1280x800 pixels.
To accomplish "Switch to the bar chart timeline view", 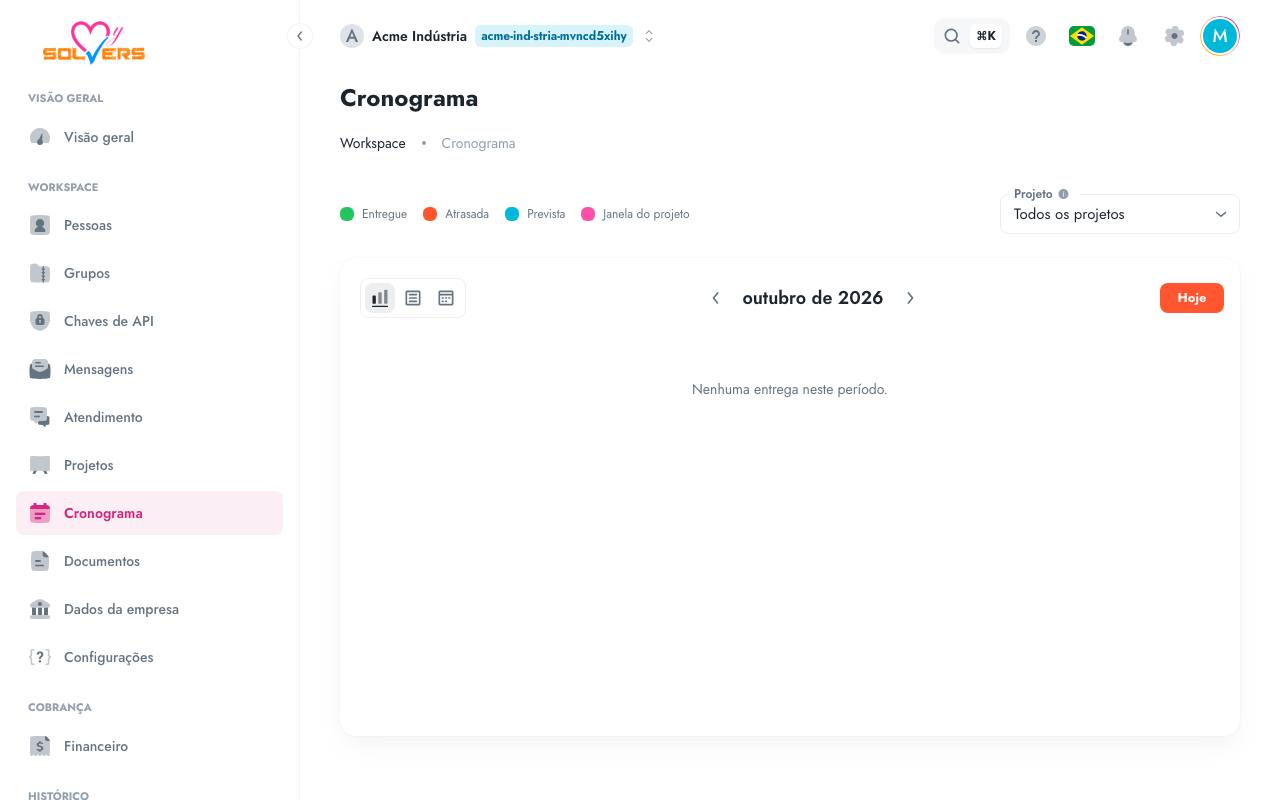I will pos(380,298).
